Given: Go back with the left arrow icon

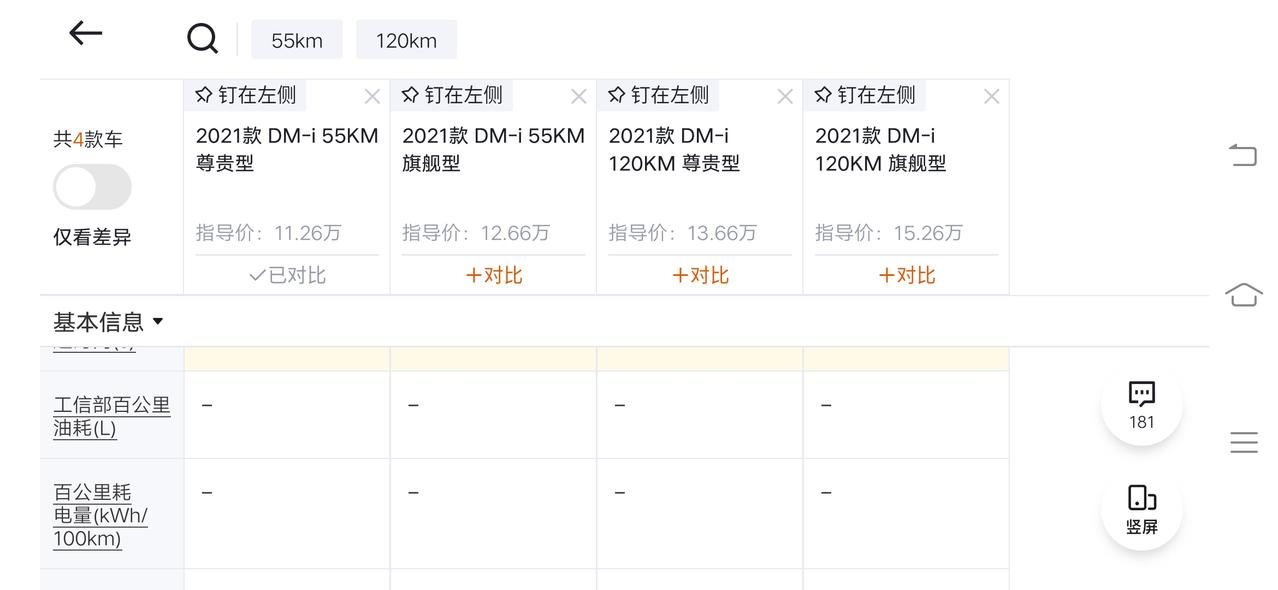Looking at the screenshot, I should [86, 33].
